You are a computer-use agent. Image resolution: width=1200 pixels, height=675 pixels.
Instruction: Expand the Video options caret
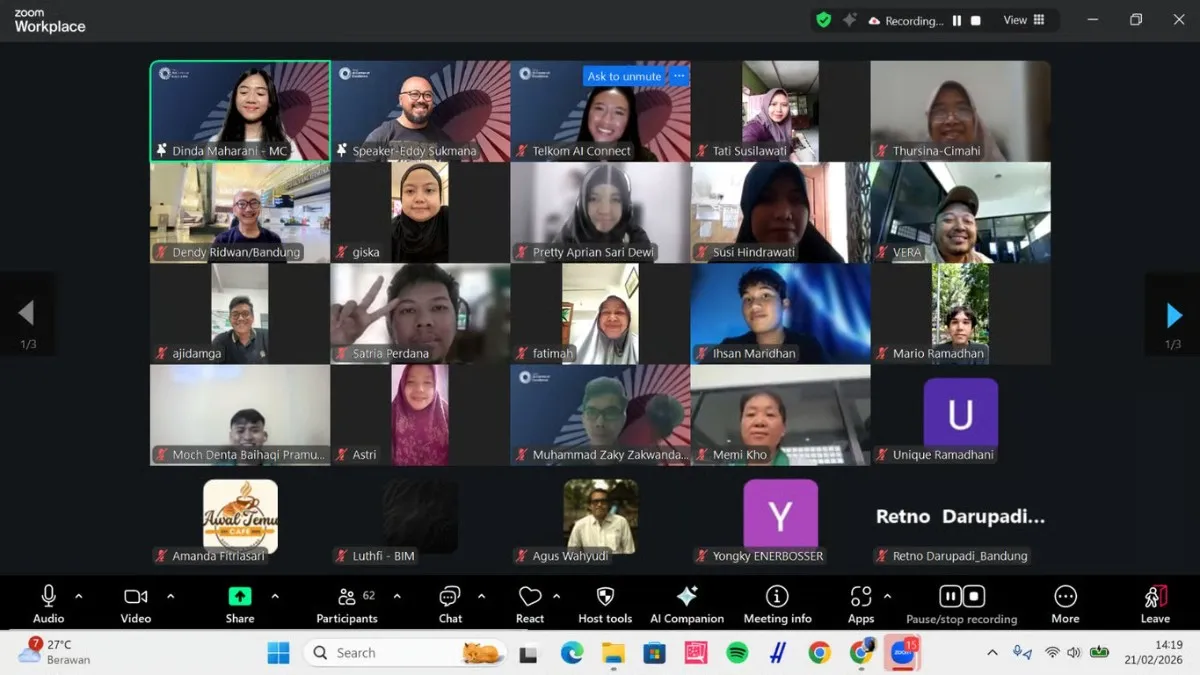(x=170, y=596)
